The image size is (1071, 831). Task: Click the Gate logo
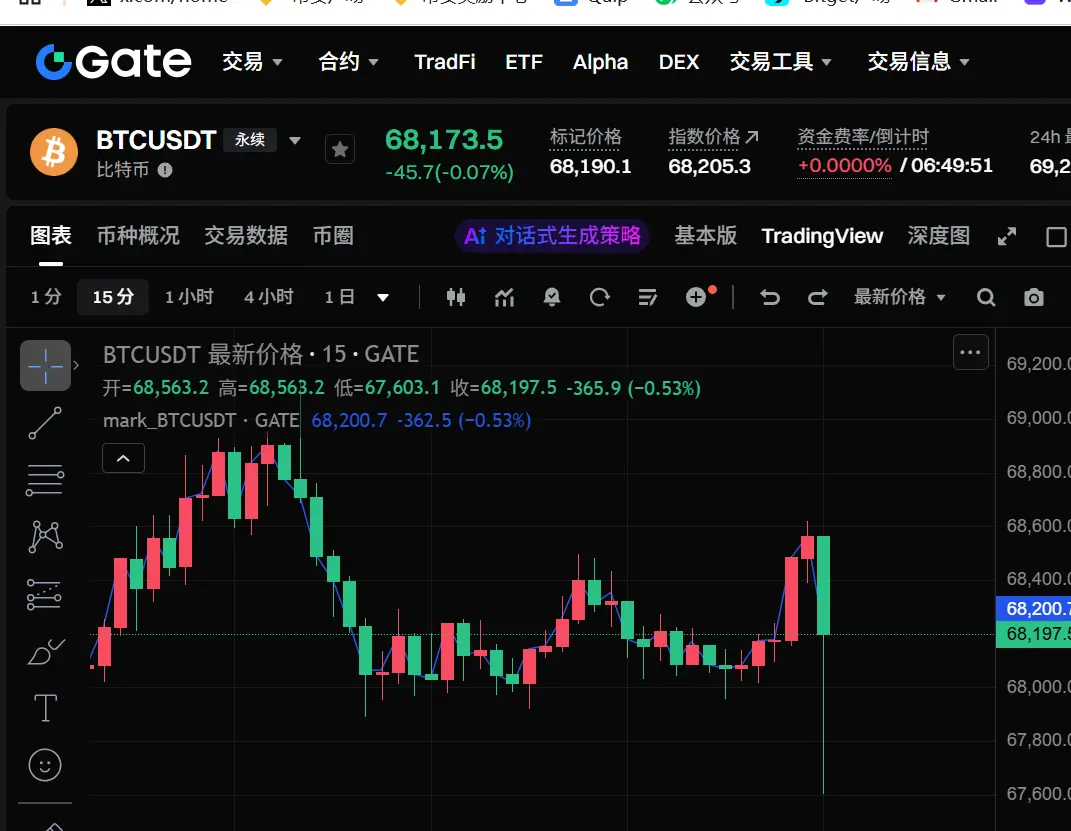[x=113, y=61]
